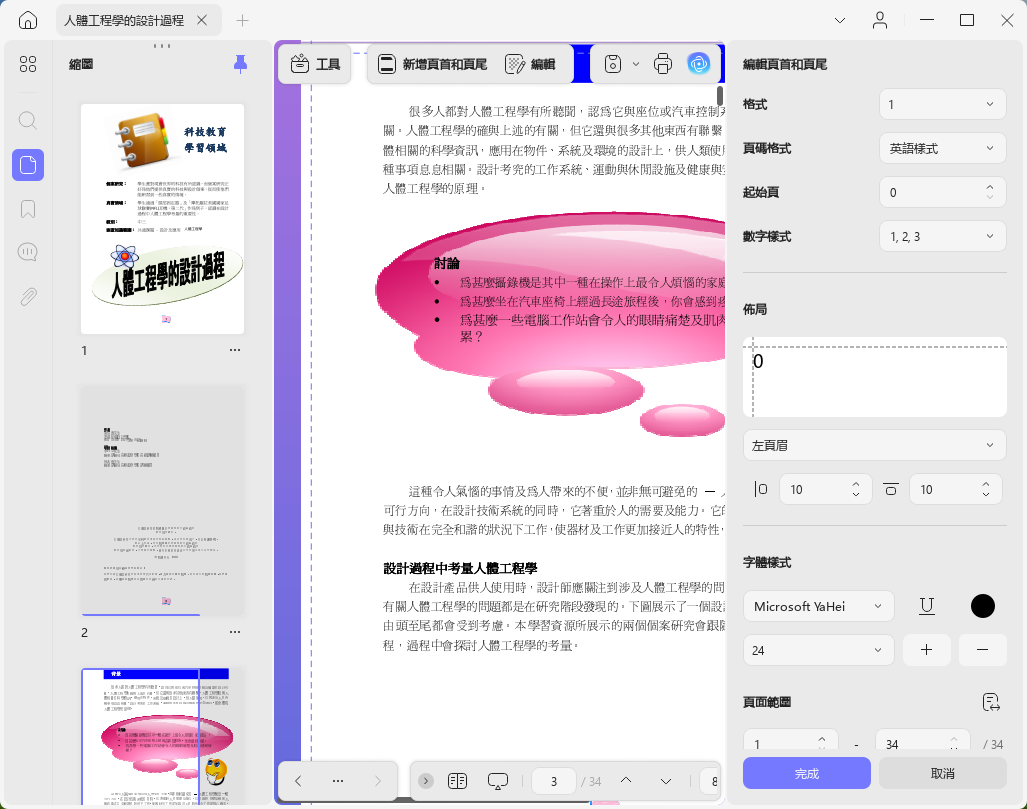Image resolution: width=1027 pixels, height=809 pixels.
Task: Select page 3 thumbnail
Action: [x=162, y=736]
